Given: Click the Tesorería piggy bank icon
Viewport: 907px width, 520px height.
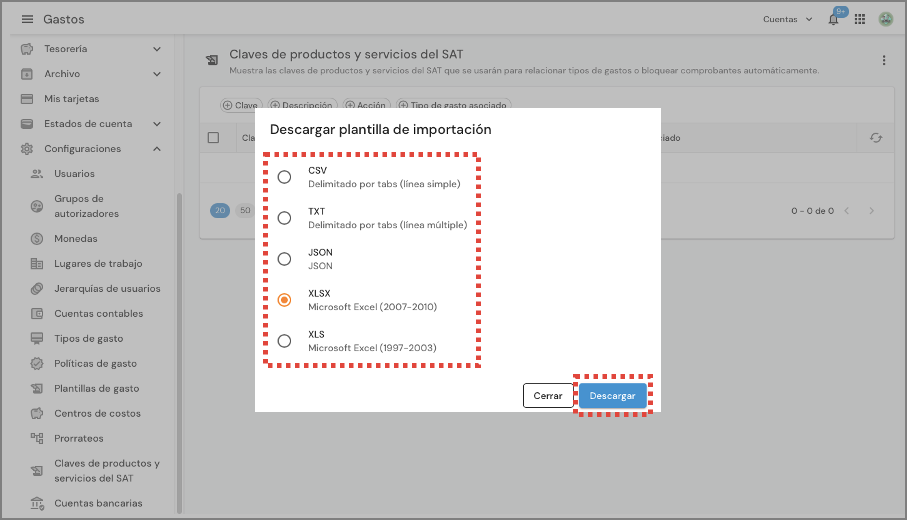Looking at the screenshot, I should pos(27,49).
